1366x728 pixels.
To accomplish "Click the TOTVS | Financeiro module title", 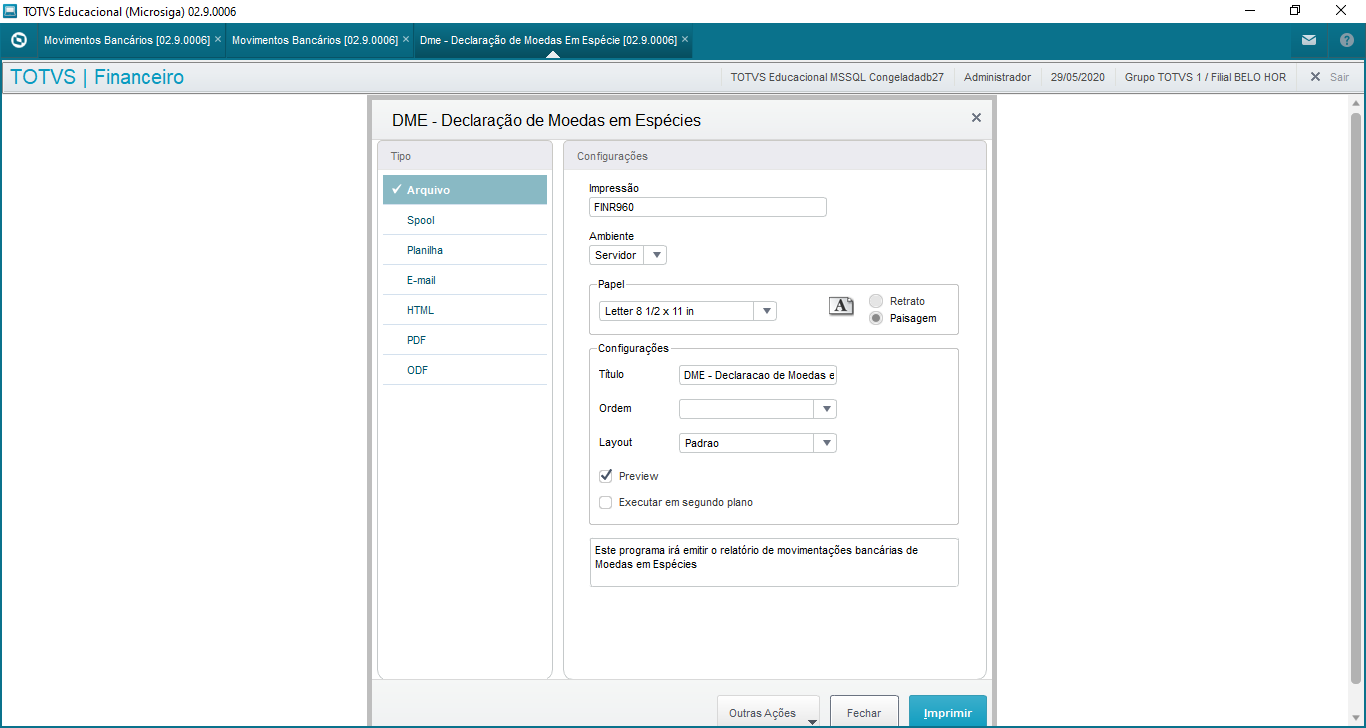I will pos(97,77).
